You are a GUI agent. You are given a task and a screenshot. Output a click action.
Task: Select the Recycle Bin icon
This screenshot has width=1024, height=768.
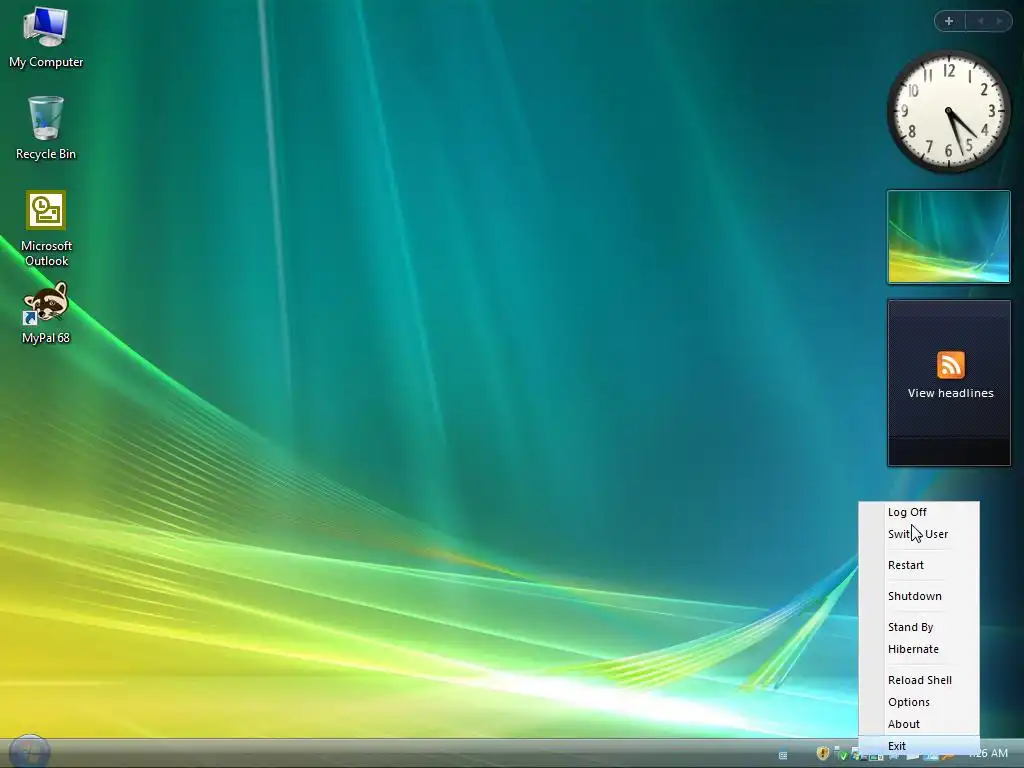tap(46, 128)
